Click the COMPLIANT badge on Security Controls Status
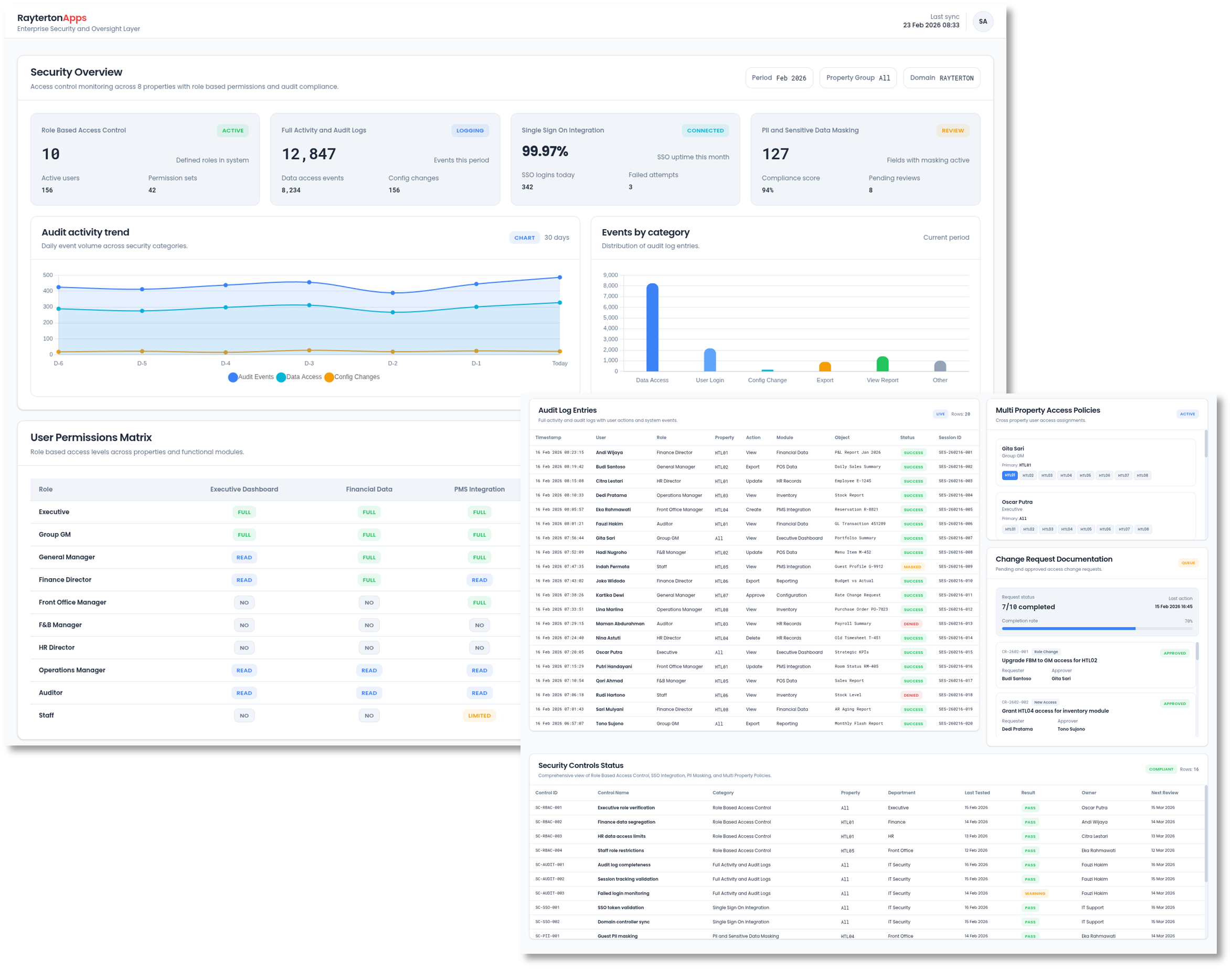The width and height of the screenshot is (1232, 969). point(1161,769)
